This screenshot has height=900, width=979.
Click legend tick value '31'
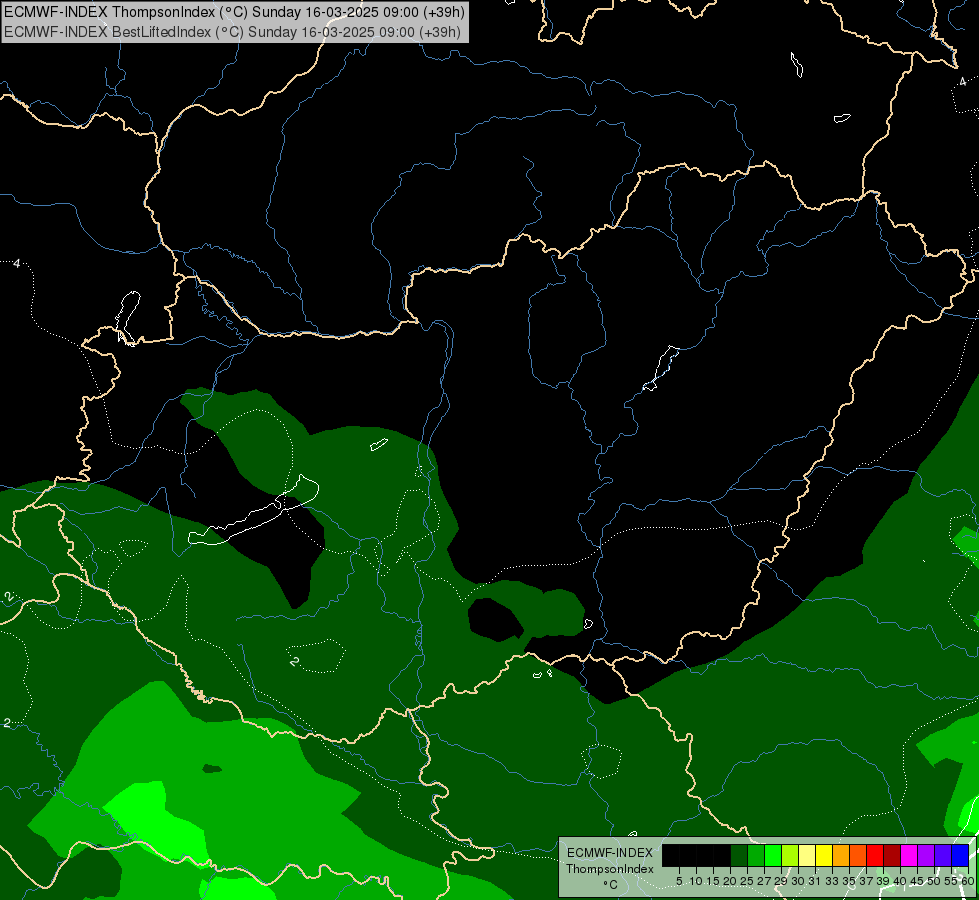click(x=814, y=881)
